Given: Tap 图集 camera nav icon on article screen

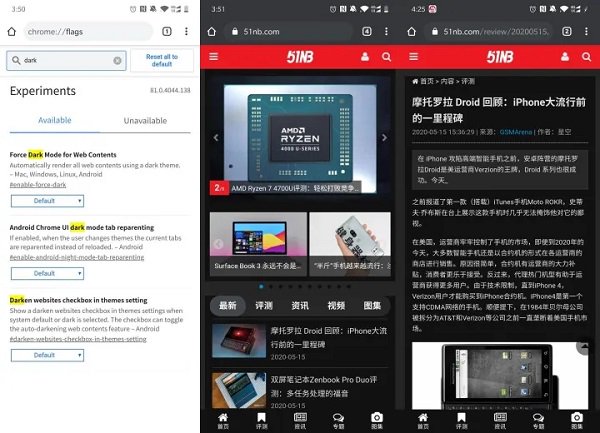Looking at the screenshot, I should click(x=577, y=421).
